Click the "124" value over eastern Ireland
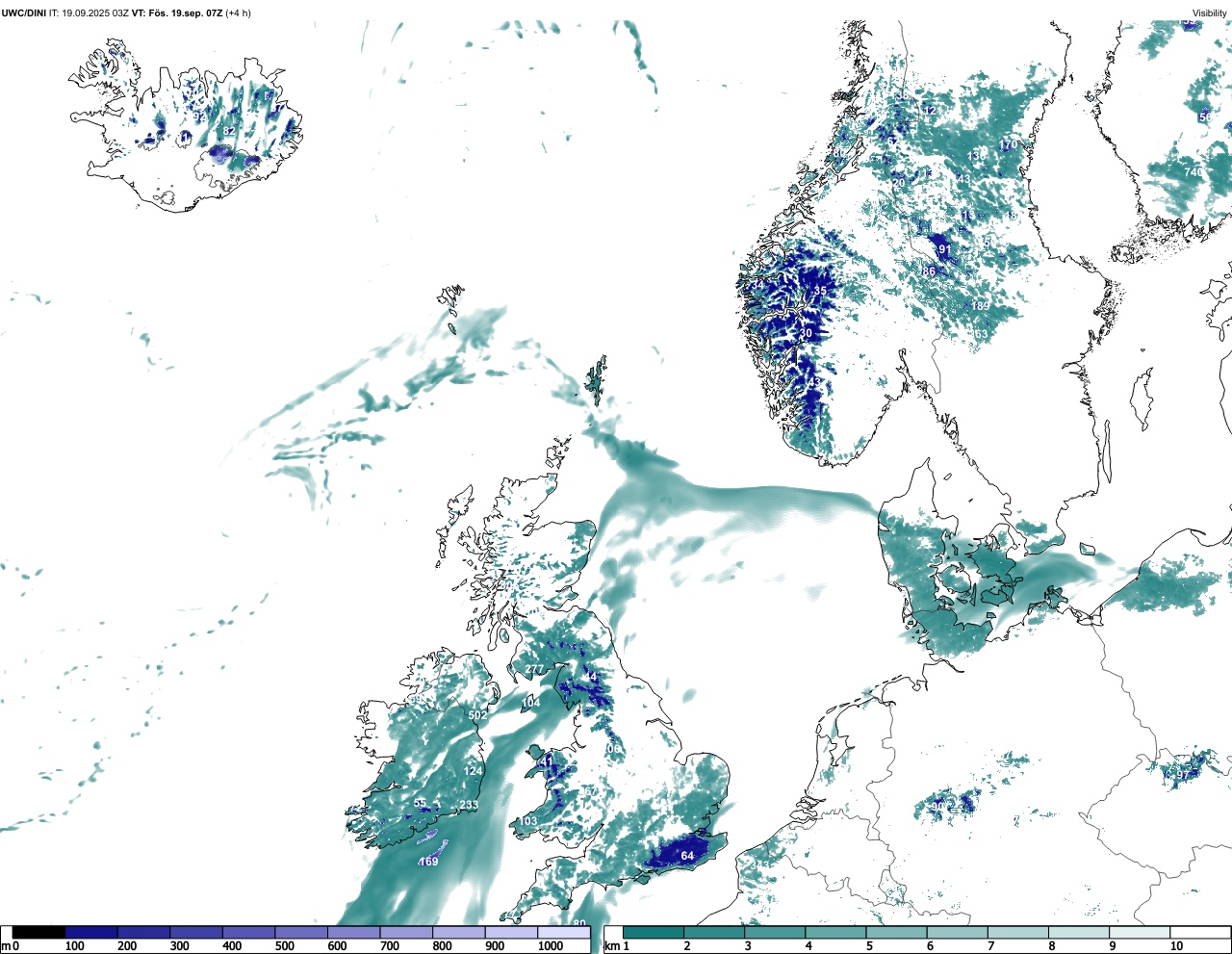The image size is (1232, 954). pyautogui.click(x=473, y=771)
